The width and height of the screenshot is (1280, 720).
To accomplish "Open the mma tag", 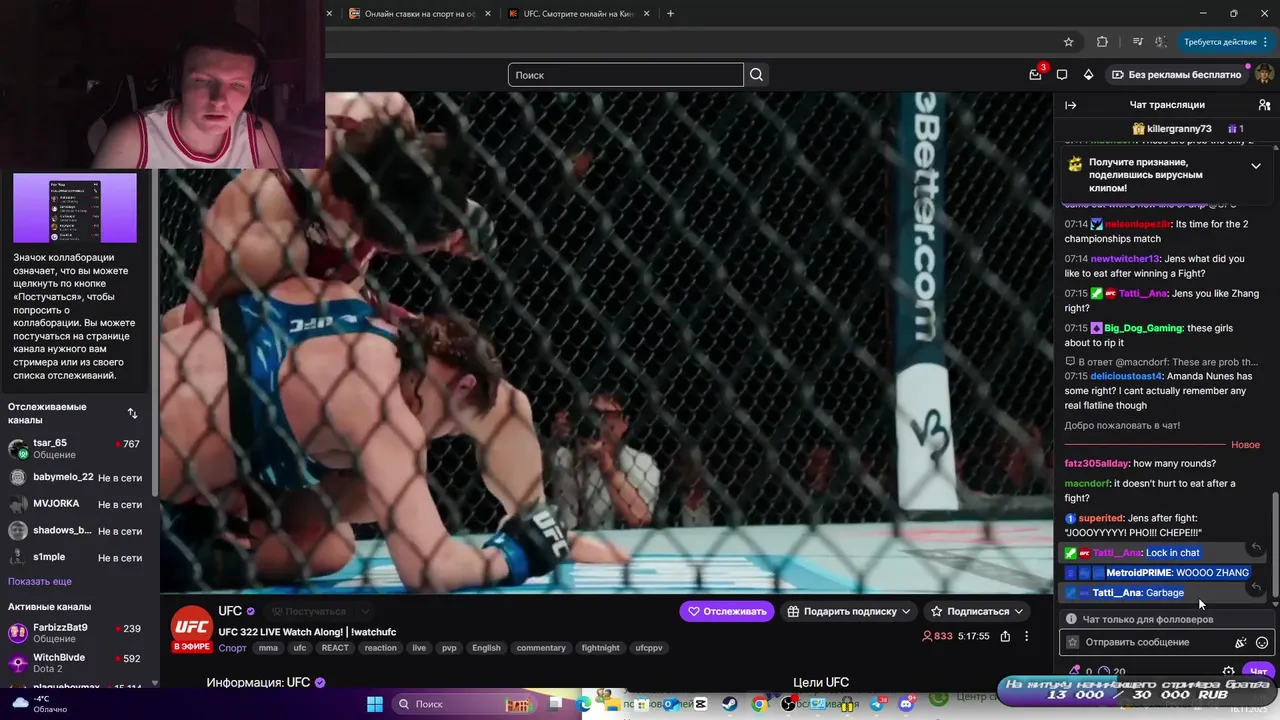I will coord(268,648).
